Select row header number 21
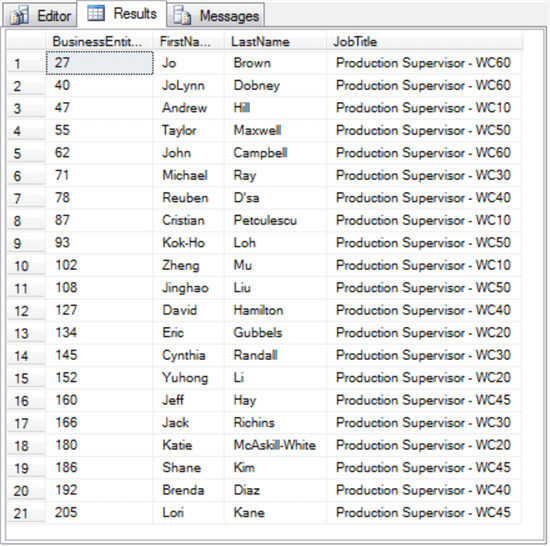550x546 pixels. 26,513
